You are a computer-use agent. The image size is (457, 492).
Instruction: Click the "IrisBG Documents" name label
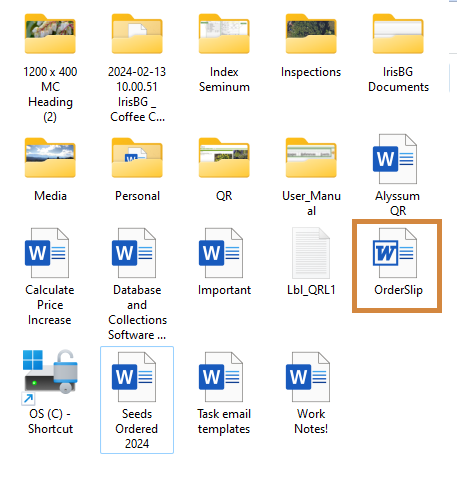(x=398, y=79)
